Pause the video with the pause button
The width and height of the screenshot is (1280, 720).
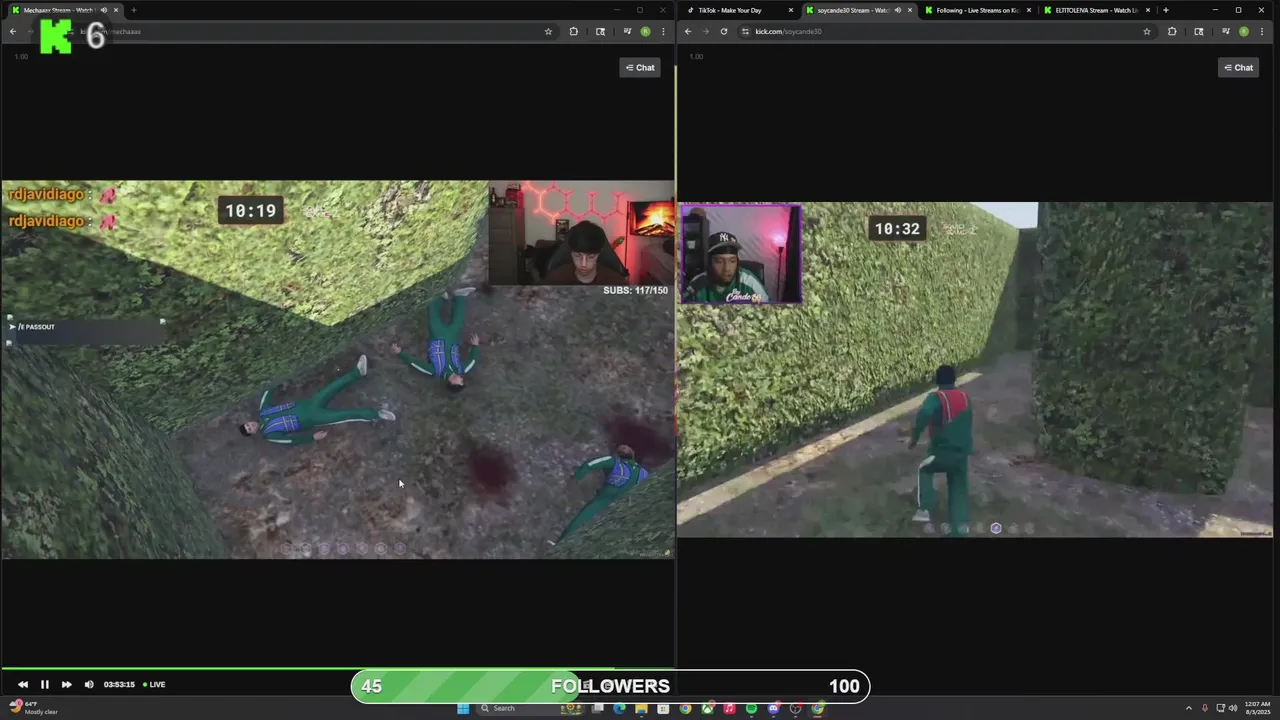[44, 685]
